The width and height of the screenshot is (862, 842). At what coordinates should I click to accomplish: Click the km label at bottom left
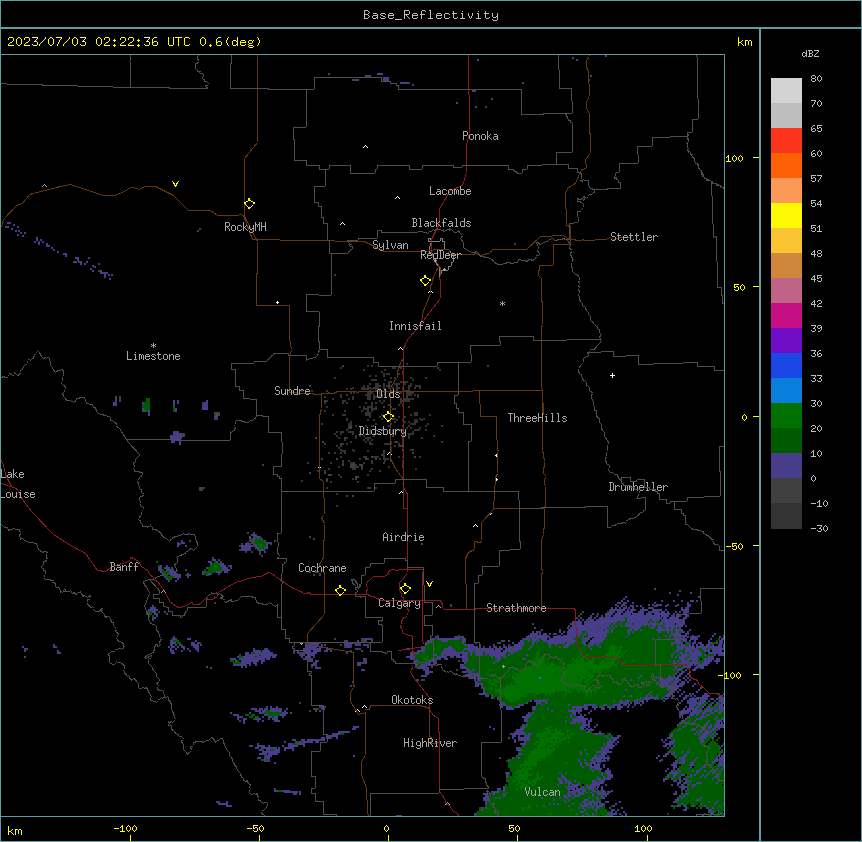15,831
